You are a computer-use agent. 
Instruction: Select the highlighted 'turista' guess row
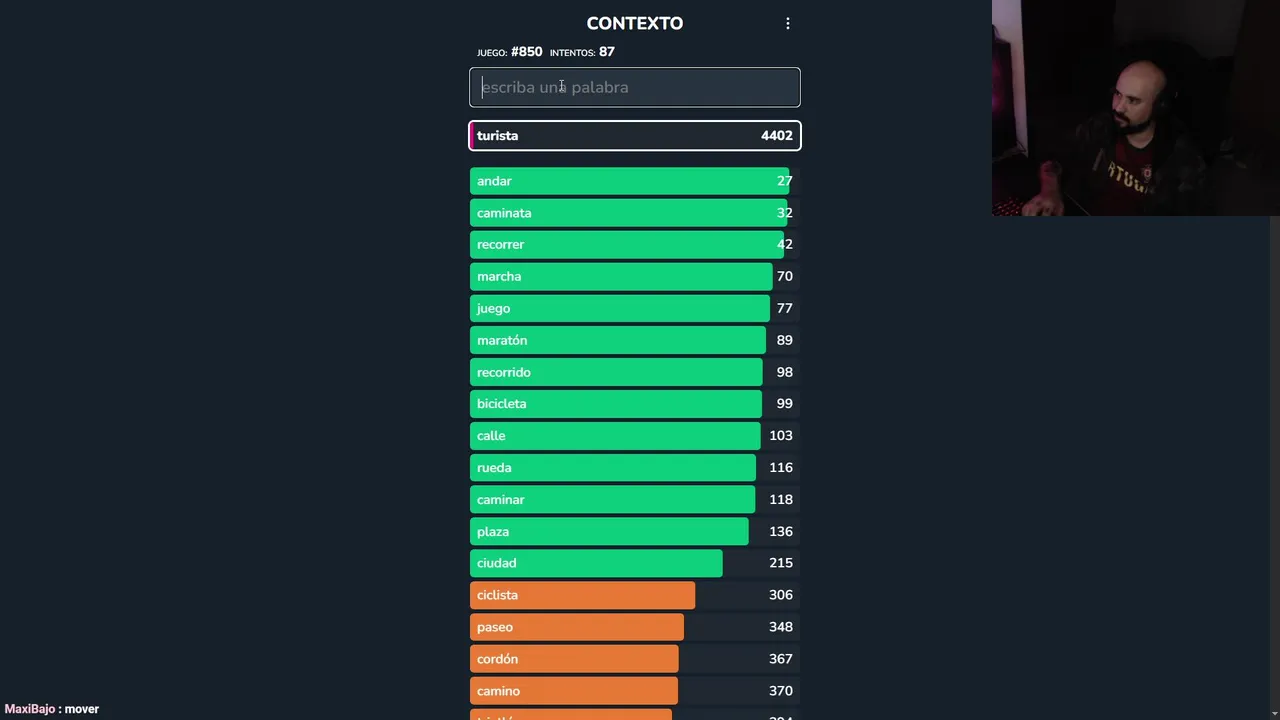point(634,136)
